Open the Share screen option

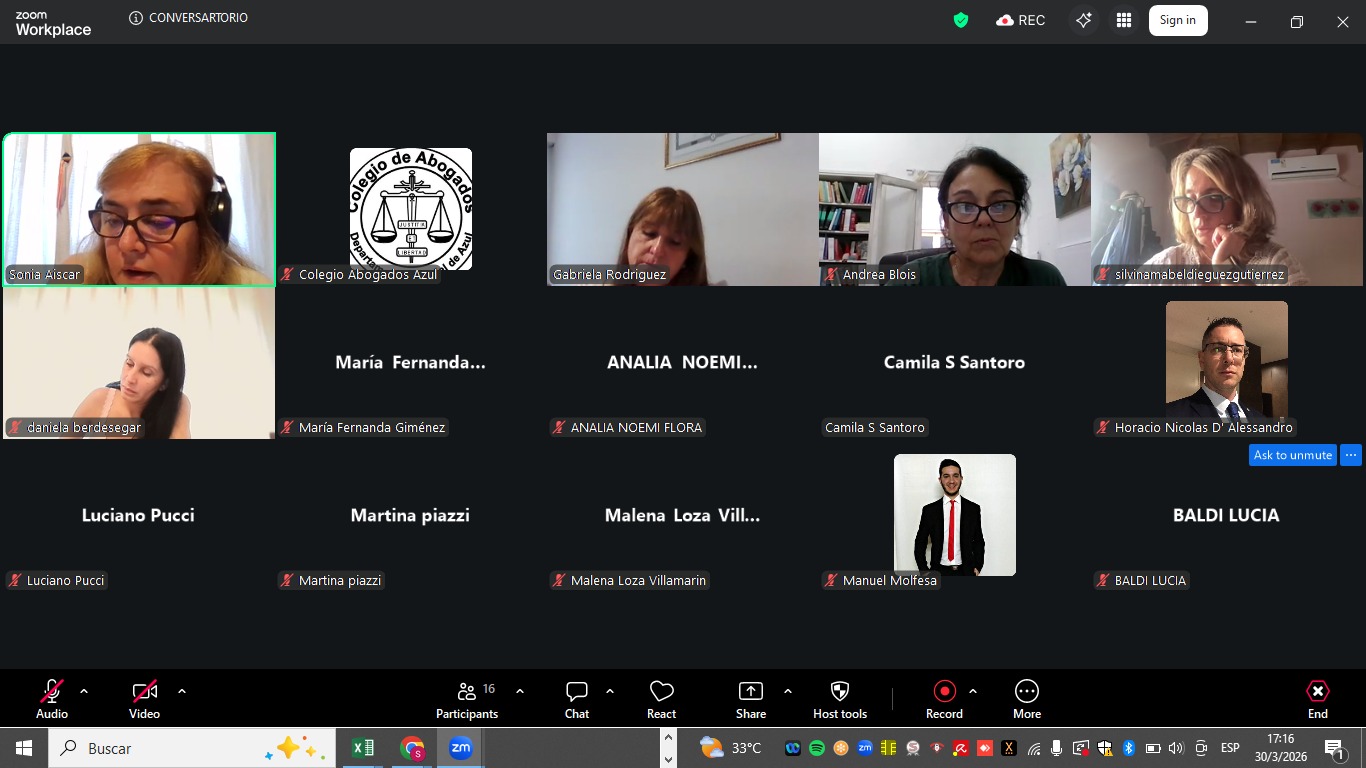pos(750,698)
